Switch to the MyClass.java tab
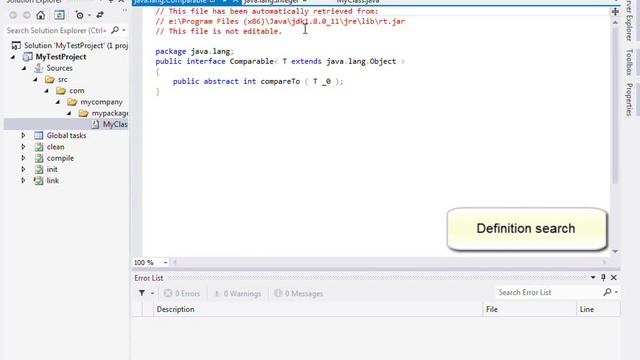Image resolution: width=640 pixels, height=360 pixels. [358, 2]
